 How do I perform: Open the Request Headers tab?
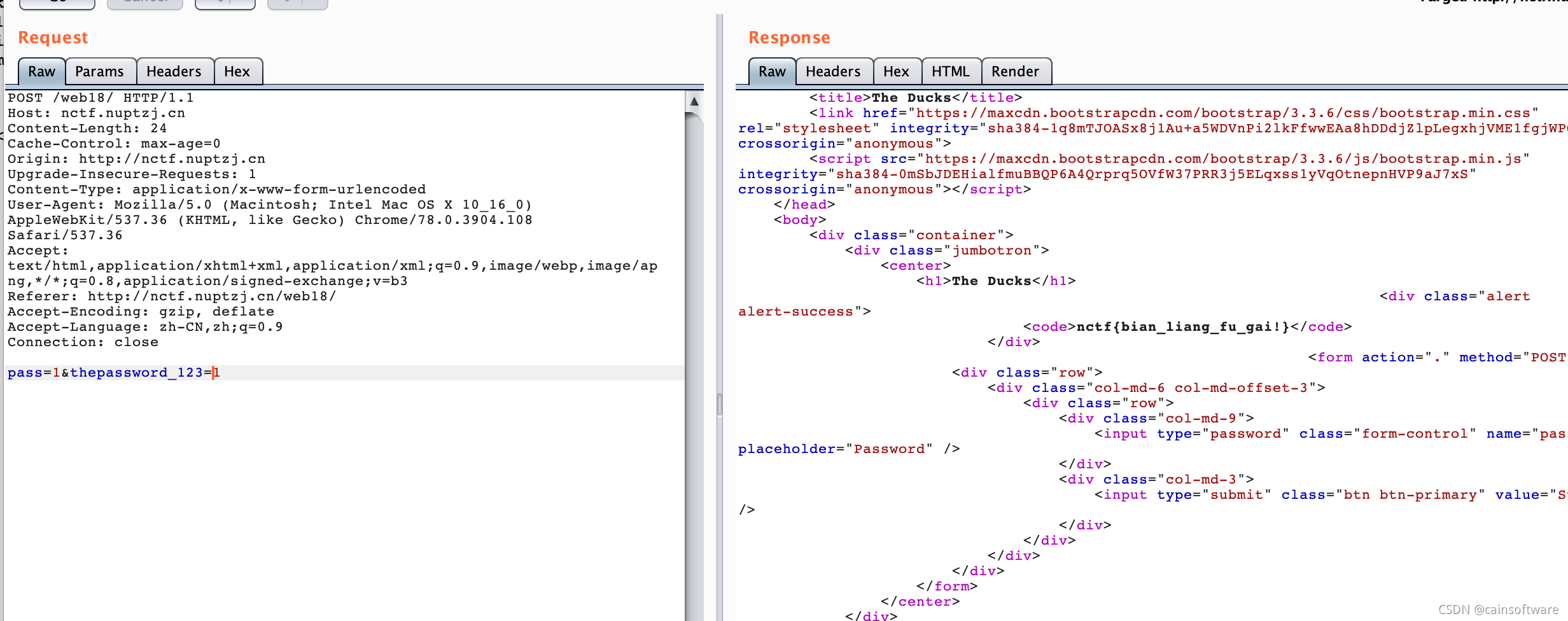point(174,71)
